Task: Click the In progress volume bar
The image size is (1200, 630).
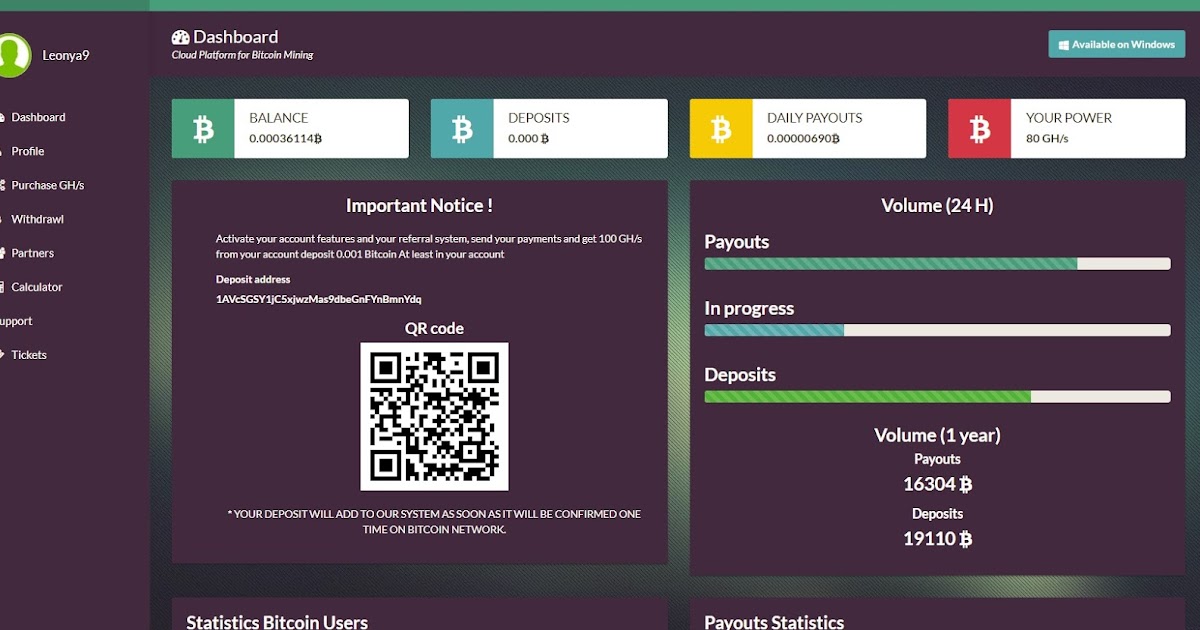Action: click(937, 330)
